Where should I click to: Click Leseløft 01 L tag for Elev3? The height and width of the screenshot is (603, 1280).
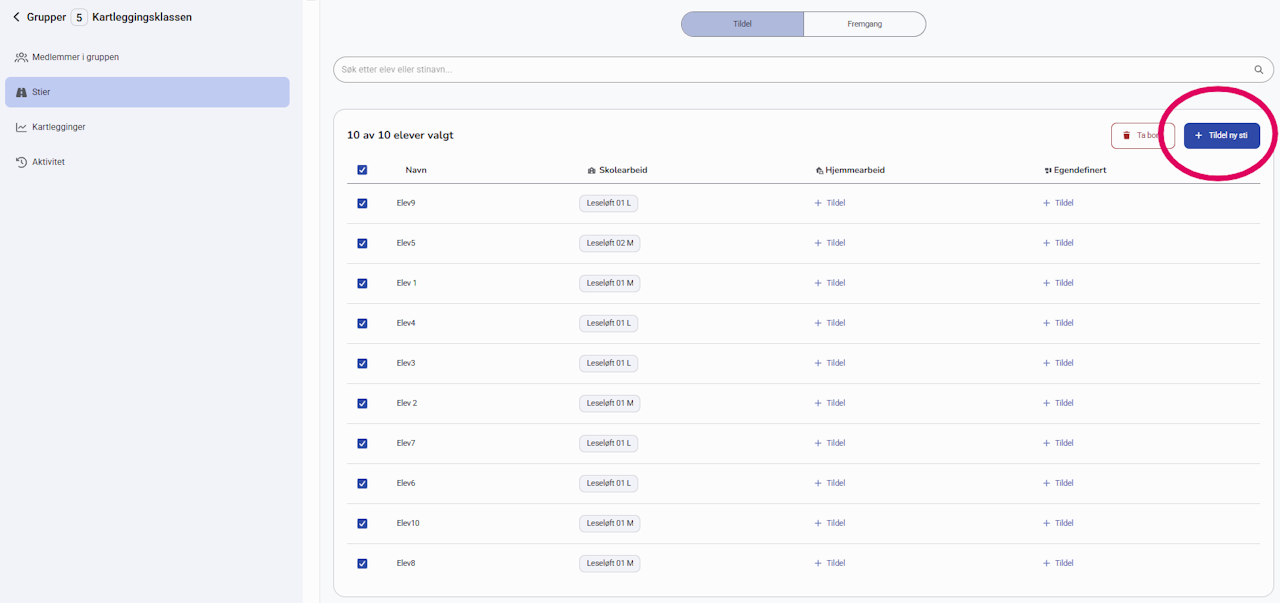pyautogui.click(x=608, y=363)
